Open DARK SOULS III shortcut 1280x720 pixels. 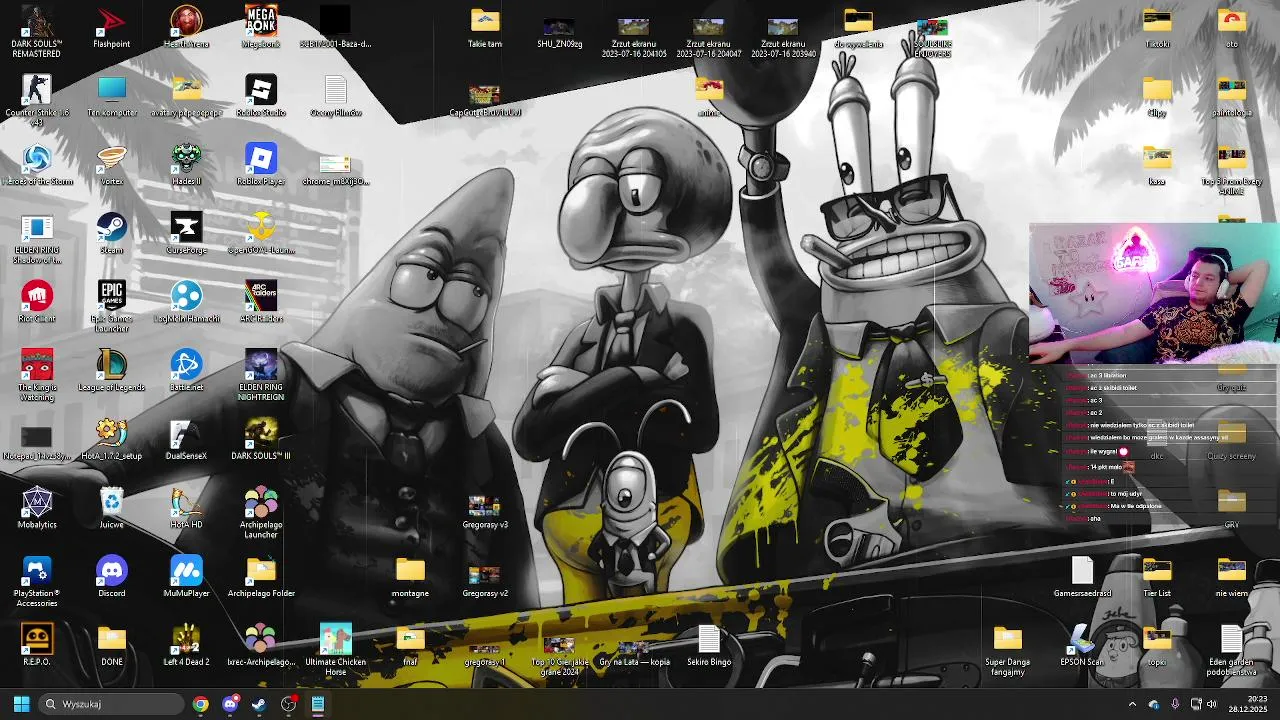click(x=261, y=440)
